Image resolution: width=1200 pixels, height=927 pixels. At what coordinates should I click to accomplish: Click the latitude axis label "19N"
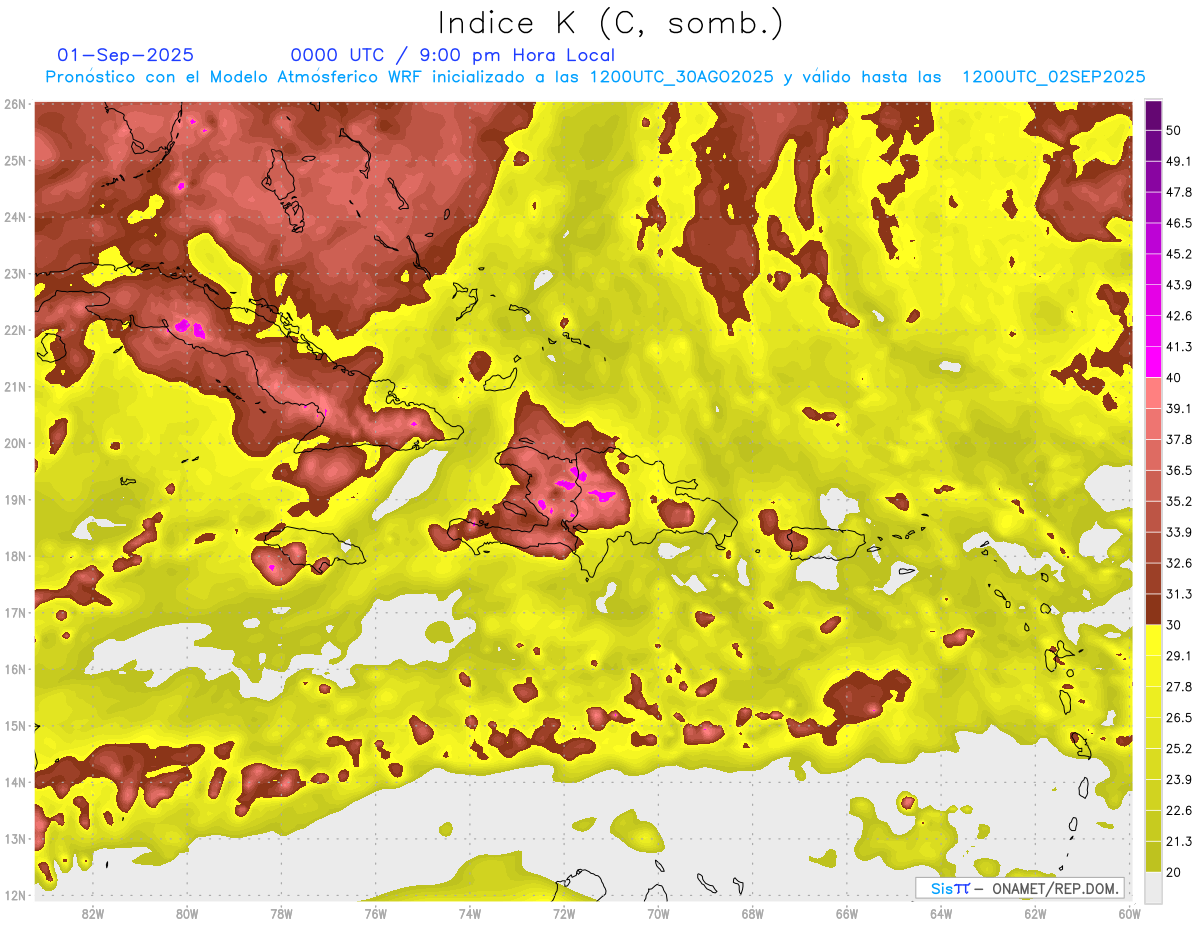[x=14, y=500]
